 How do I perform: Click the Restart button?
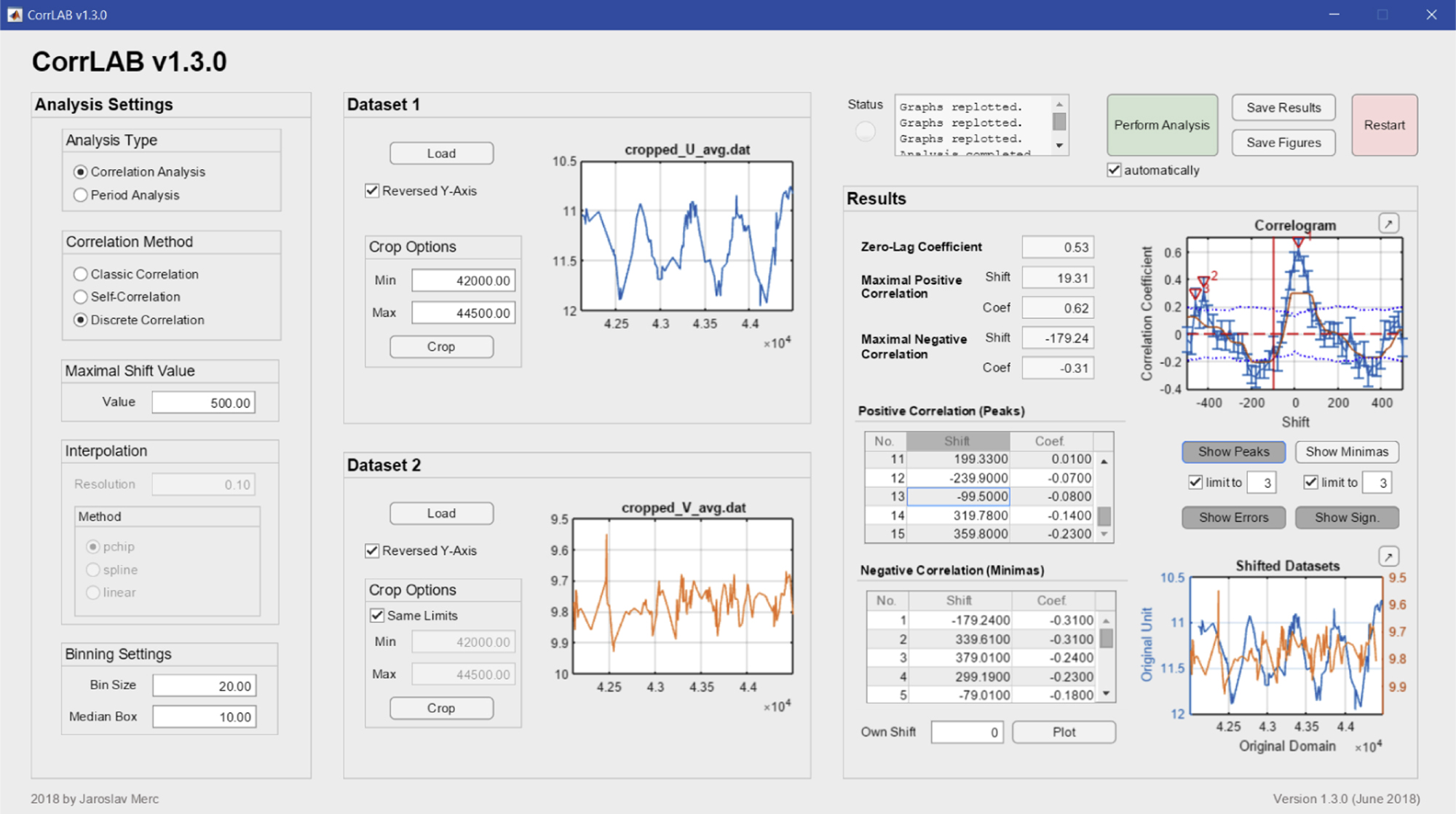point(1384,125)
